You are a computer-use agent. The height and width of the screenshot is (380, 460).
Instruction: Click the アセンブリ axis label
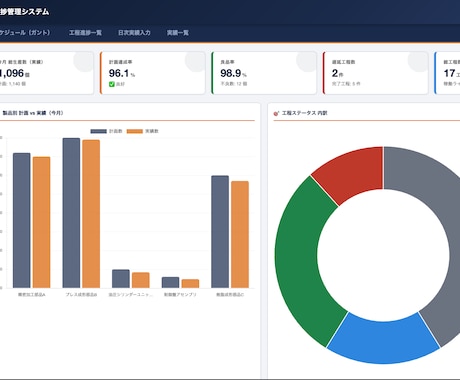(x=180, y=295)
